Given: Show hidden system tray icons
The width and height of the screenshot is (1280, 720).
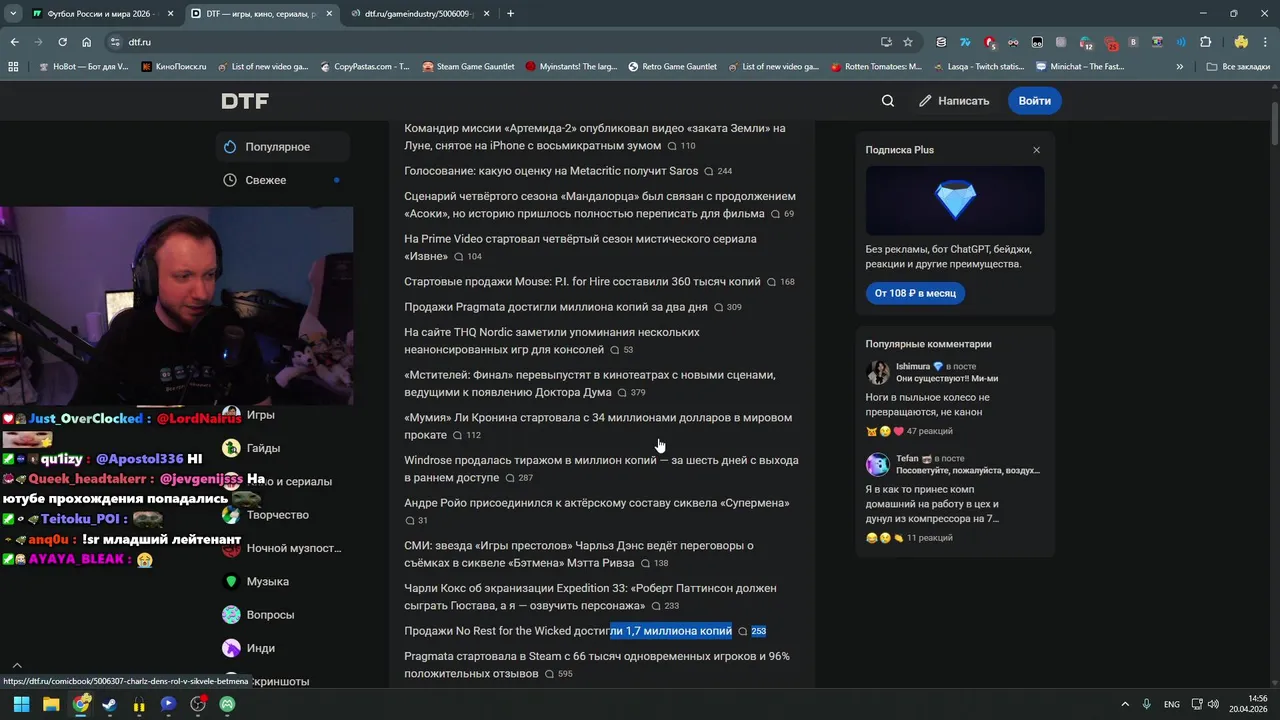Looking at the screenshot, I should click(x=1125, y=704).
